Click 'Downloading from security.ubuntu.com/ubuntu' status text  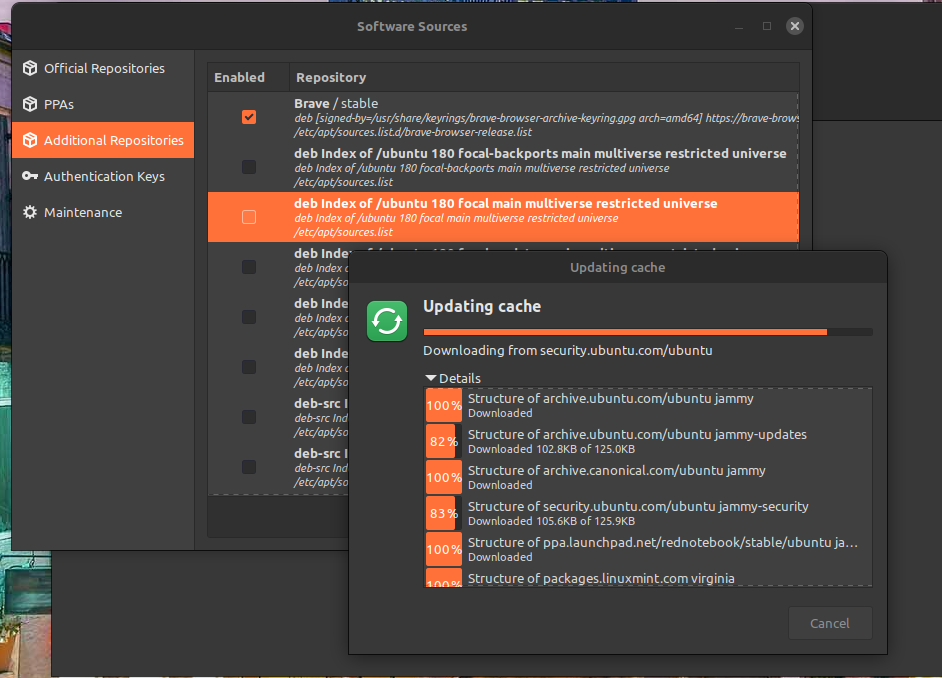point(568,351)
